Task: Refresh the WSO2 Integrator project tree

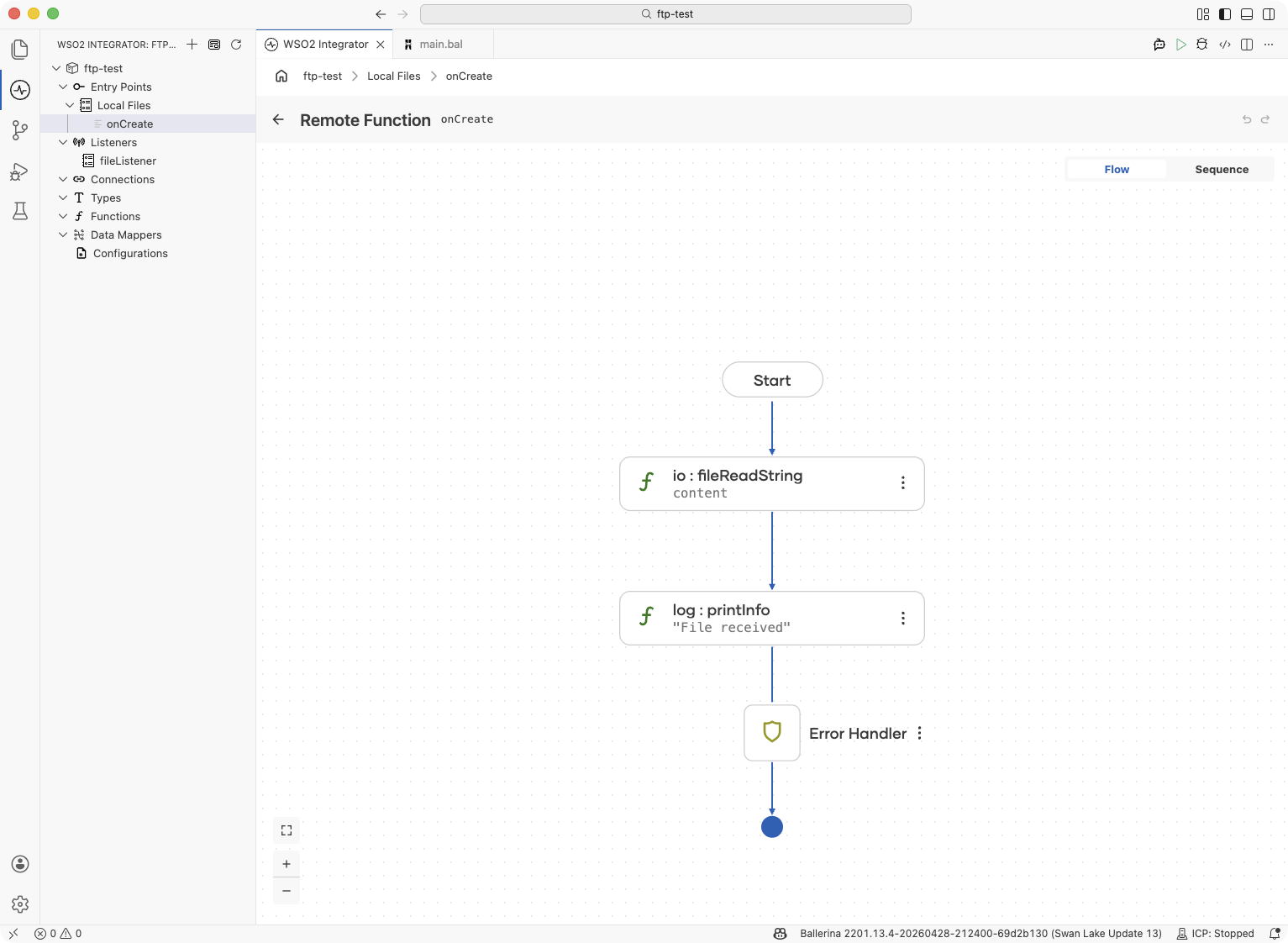Action: [236, 45]
